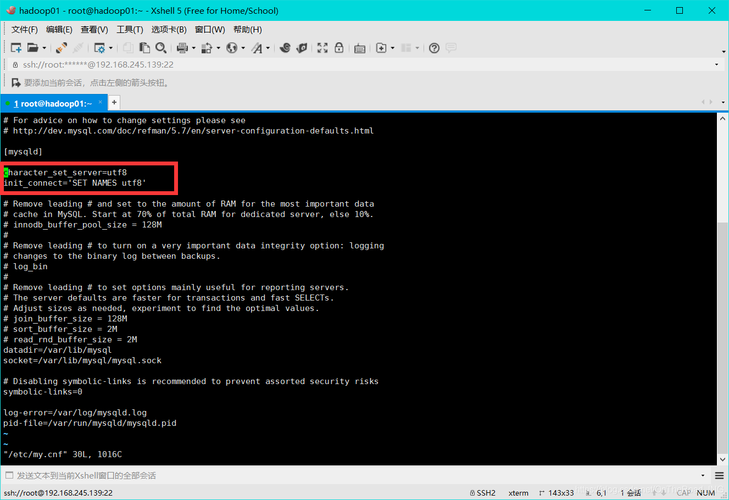Click the Print icon

[x=183, y=48]
